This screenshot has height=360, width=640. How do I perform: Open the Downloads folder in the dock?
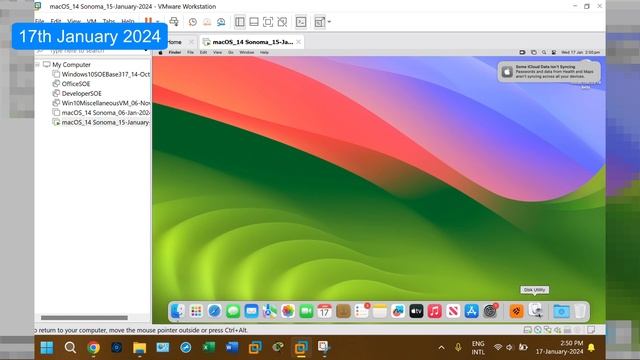(x=561, y=311)
